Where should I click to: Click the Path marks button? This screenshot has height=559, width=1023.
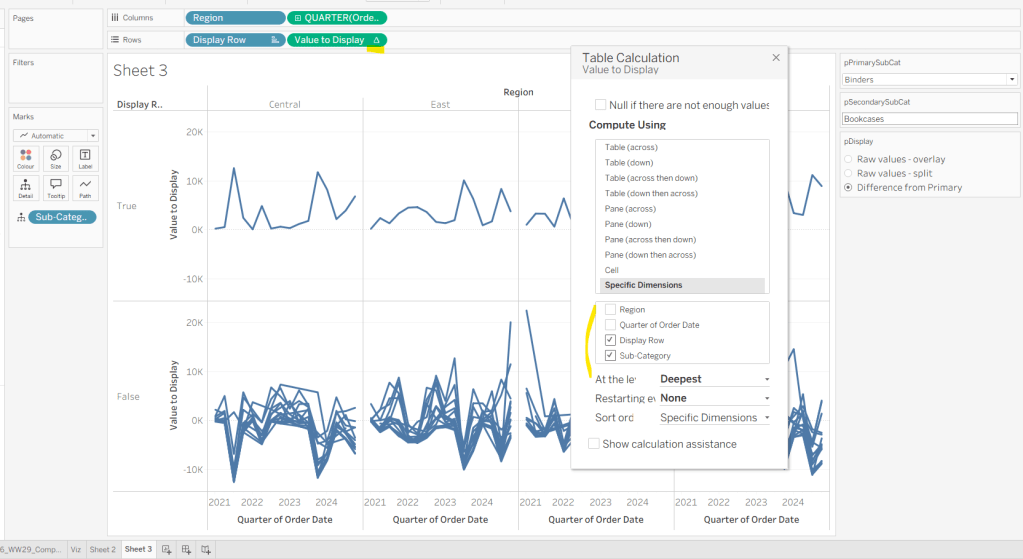click(x=85, y=188)
